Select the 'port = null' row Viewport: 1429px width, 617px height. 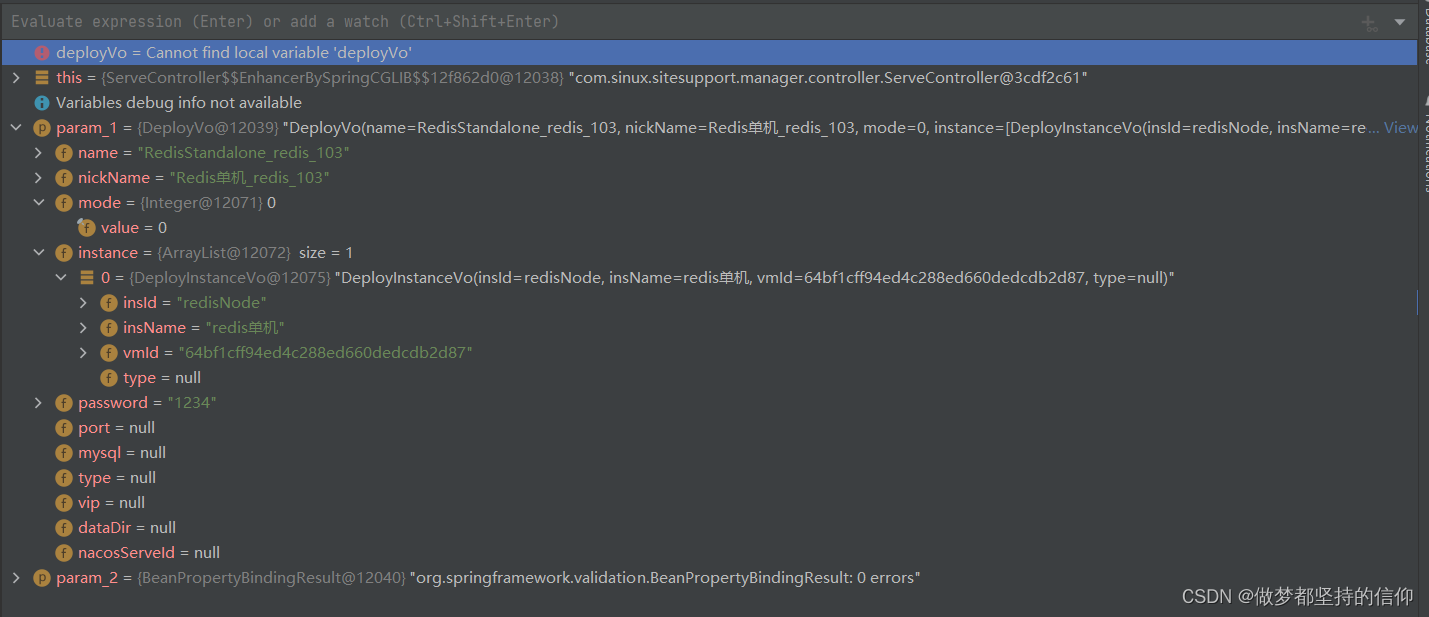click(x=709, y=428)
